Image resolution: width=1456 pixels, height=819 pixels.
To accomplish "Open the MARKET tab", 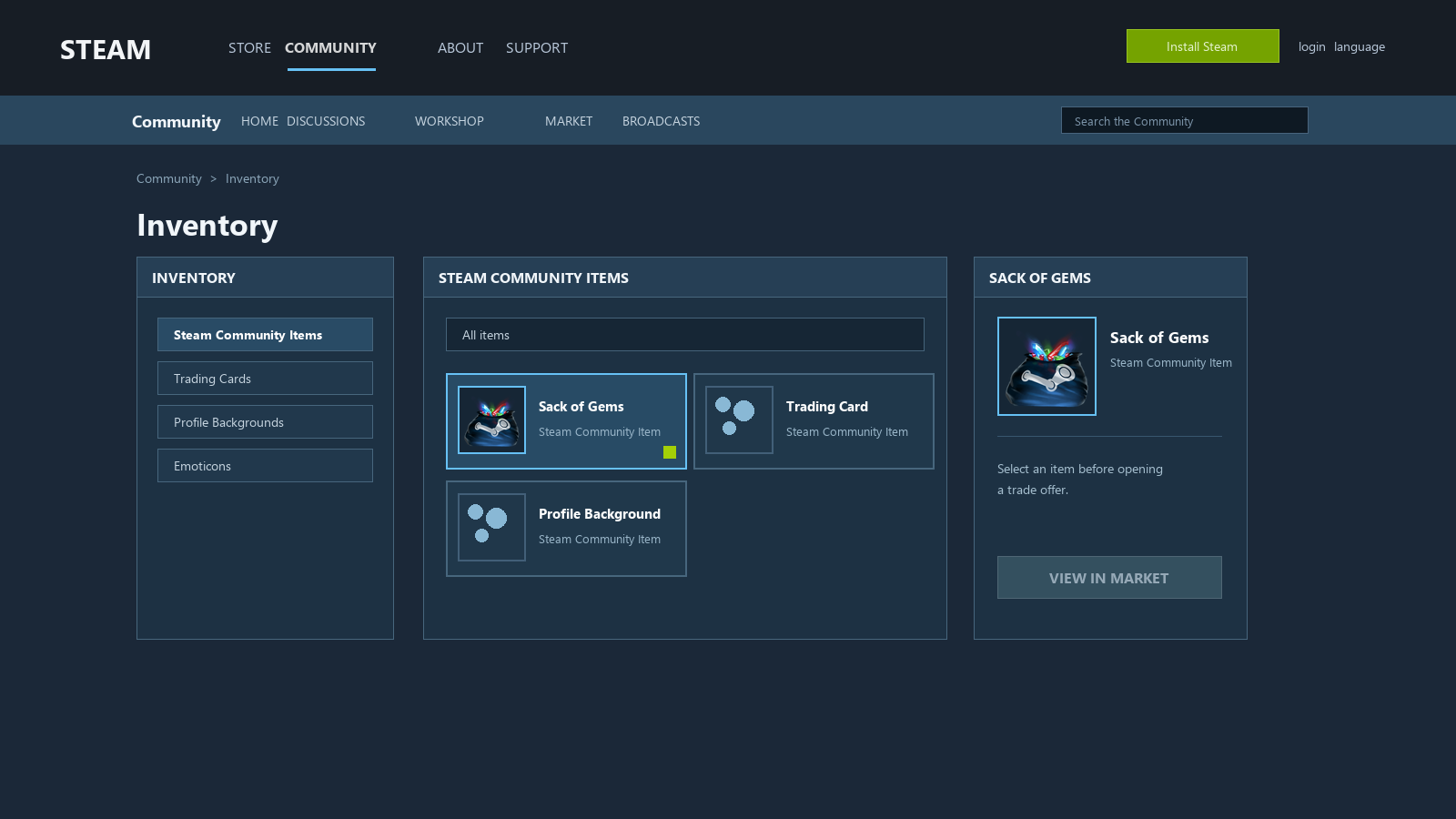I will point(569,121).
